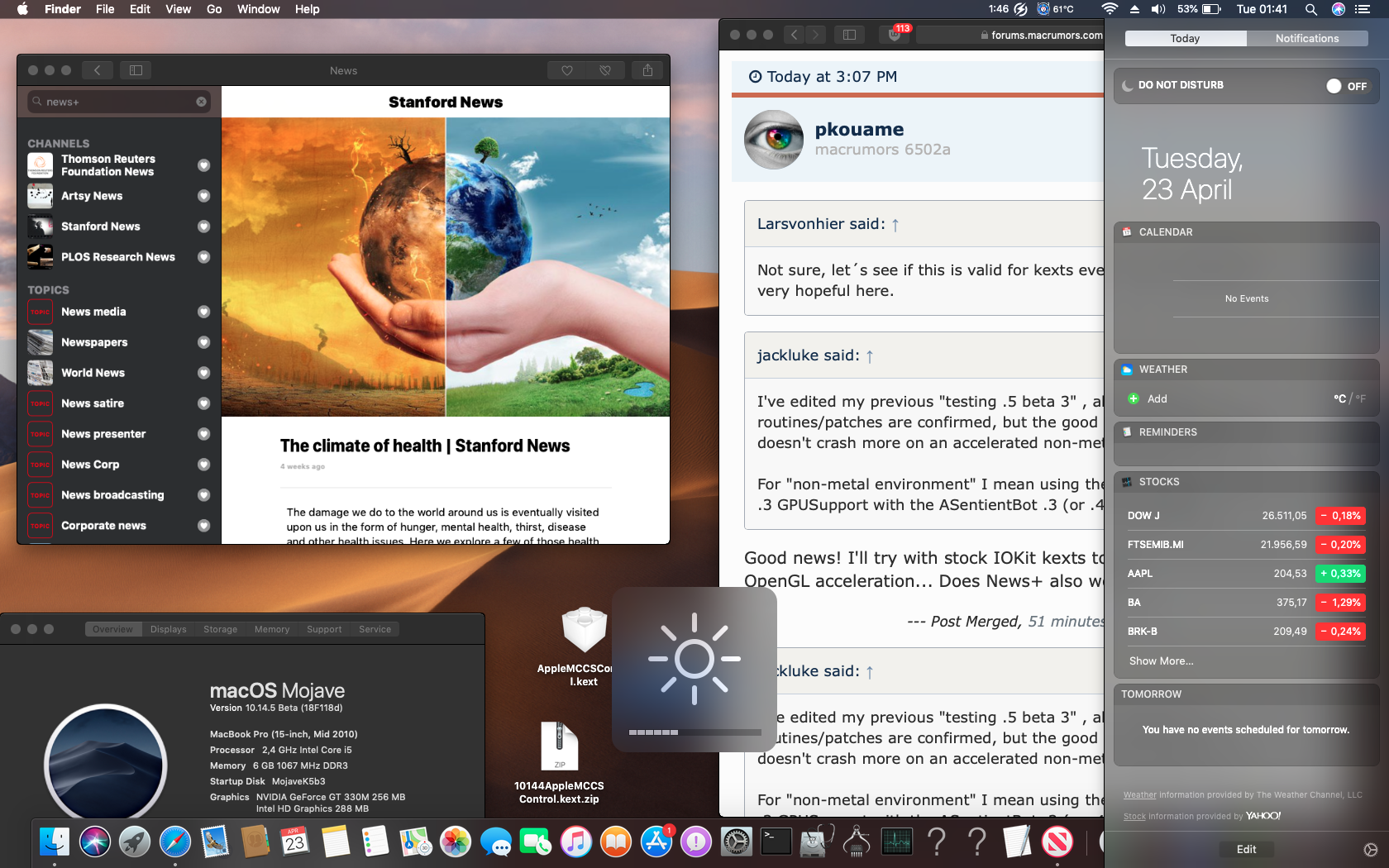Image resolution: width=1389 pixels, height=868 pixels.
Task: Click the brightness level bar overlay
Action: pos(694,732)
